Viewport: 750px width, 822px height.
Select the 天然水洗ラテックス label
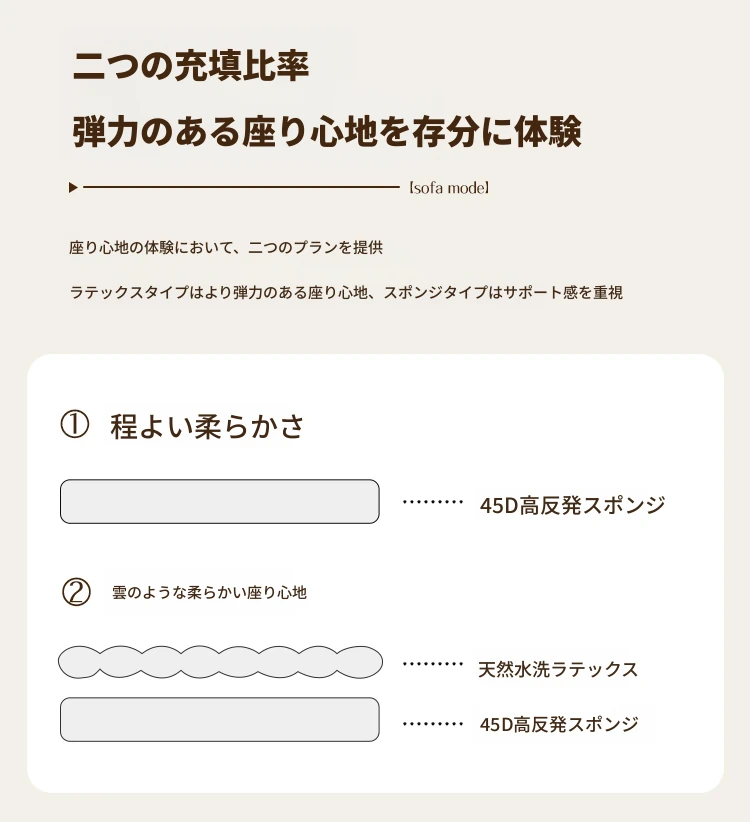(x=558, y=669)
